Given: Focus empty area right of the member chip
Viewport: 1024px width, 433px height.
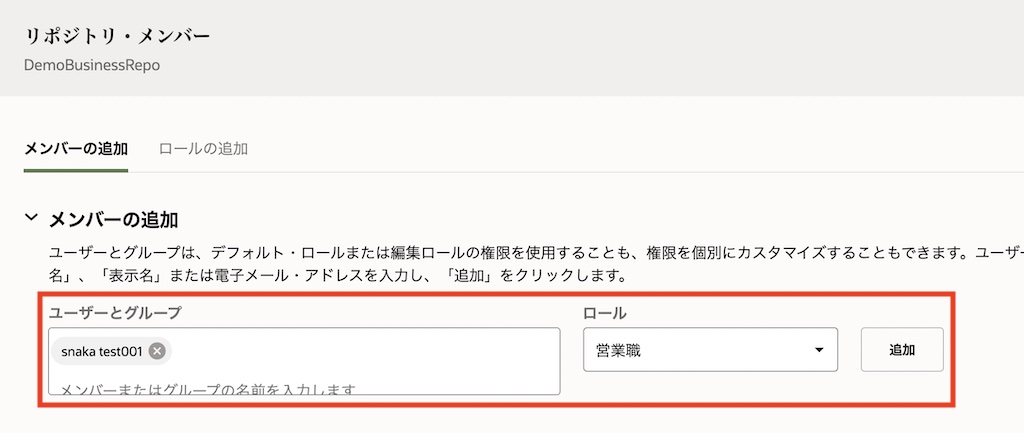Looking at the screenshot, I should [x=360, y=351].
